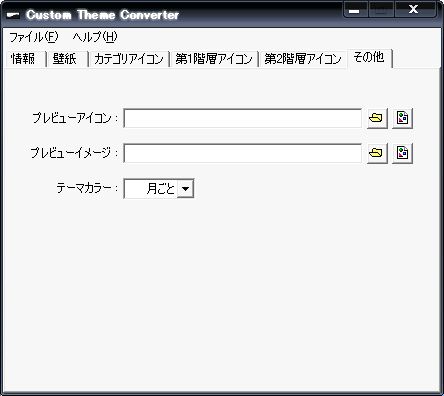Open folder browse icon for プレビューイメージ
Image resolution: width=444 pixels, height=396 pixels.
[x=377, y=153]
